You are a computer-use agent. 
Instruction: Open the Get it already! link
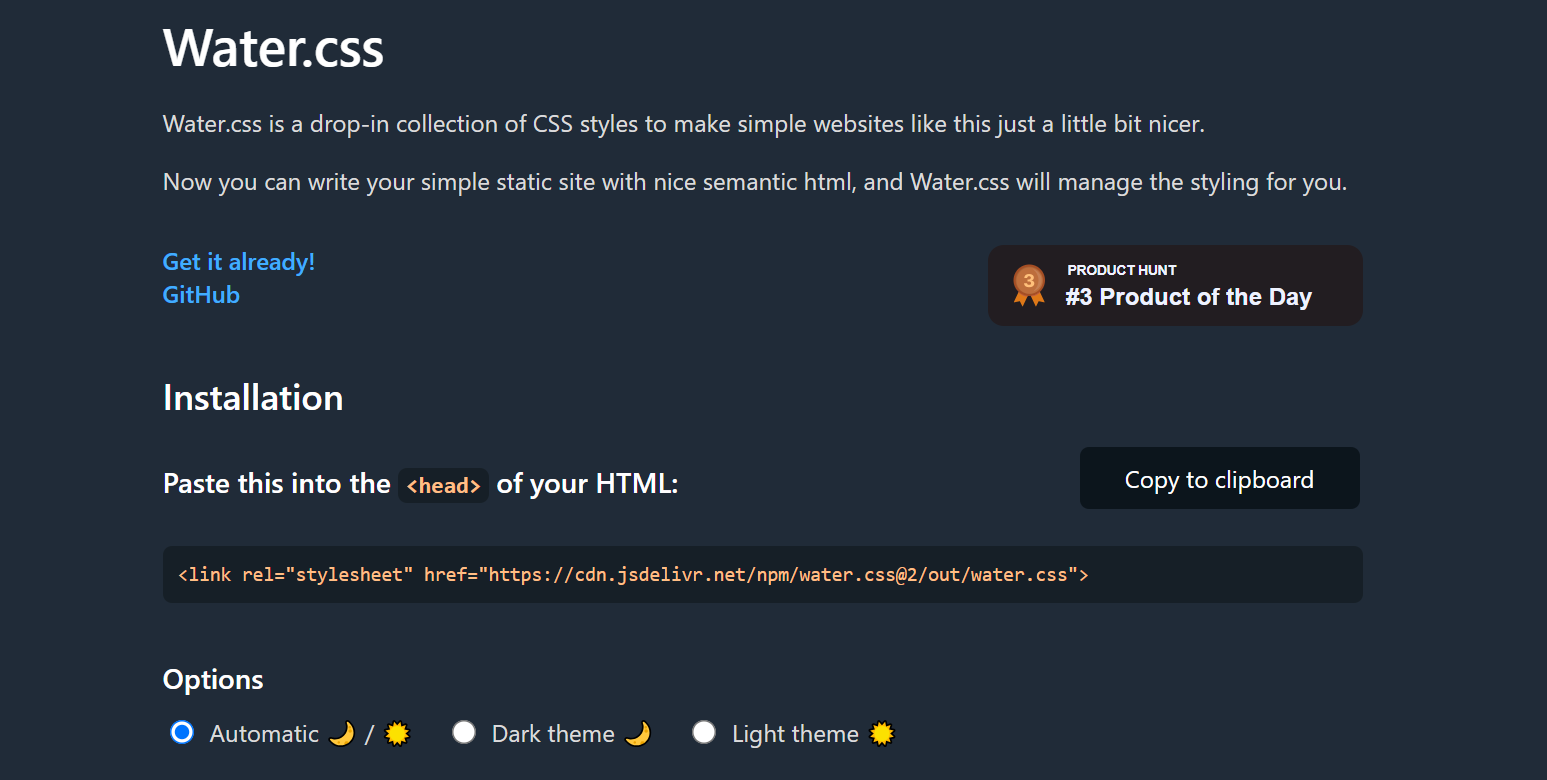pos(238,261)
